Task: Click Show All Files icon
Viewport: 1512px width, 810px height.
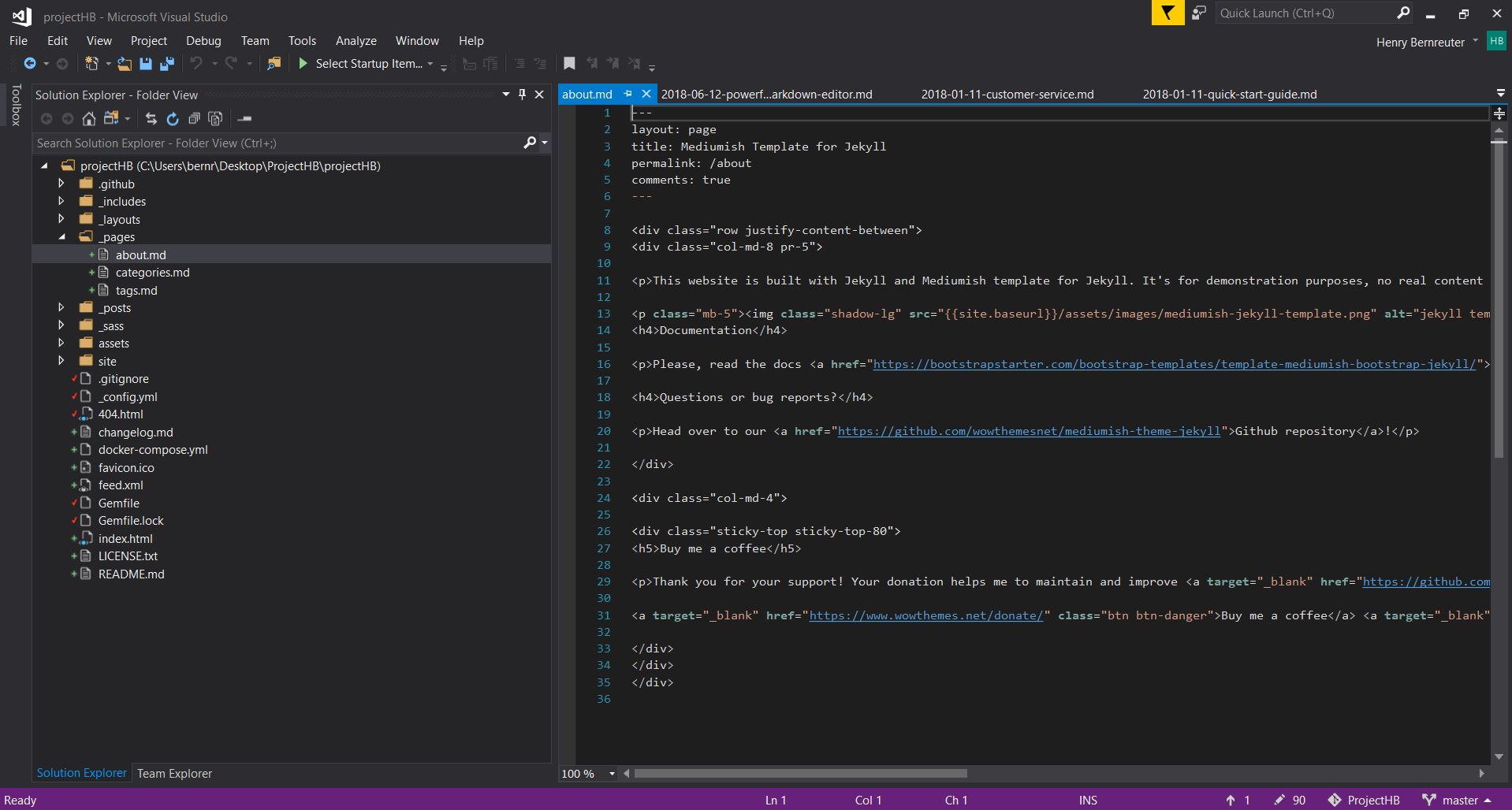Action: tap(215, 119)
